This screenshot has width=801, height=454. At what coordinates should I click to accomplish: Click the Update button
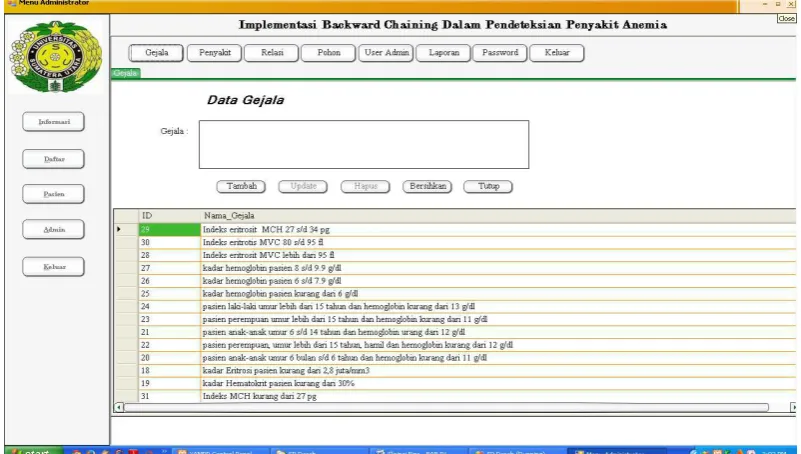pyautogui.click(x=303, y=186)
